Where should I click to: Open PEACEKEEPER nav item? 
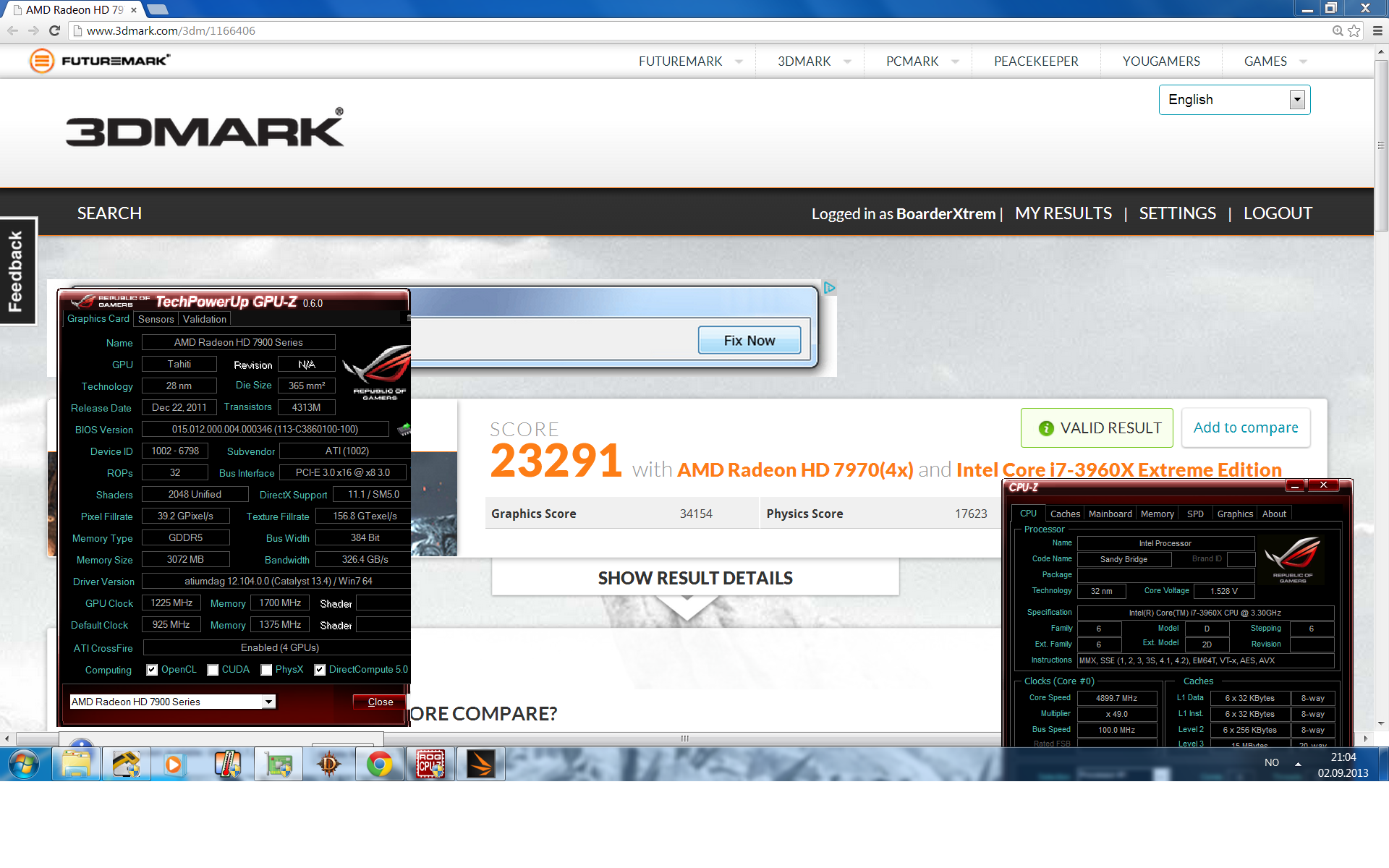[x=1036, y=61]
